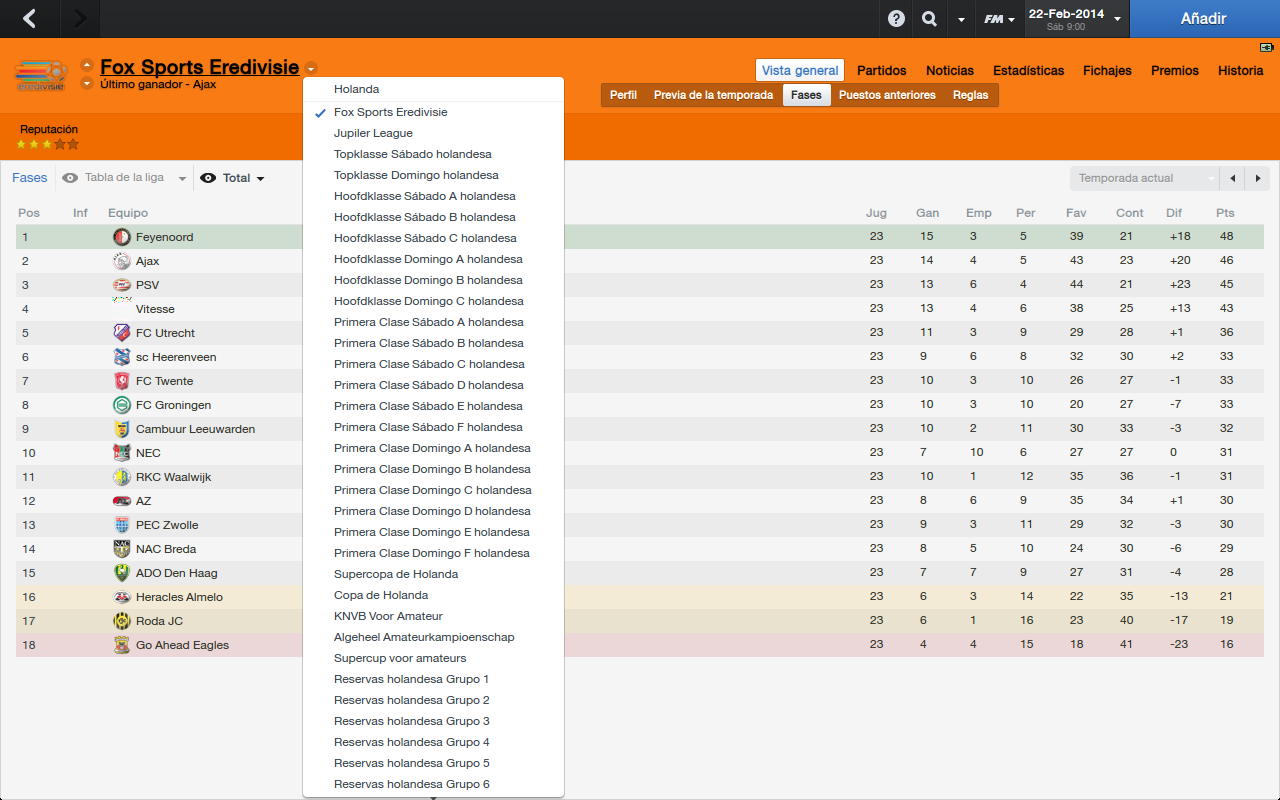
Task: Click the ADO Den Haag club badge
Action: 122,573
